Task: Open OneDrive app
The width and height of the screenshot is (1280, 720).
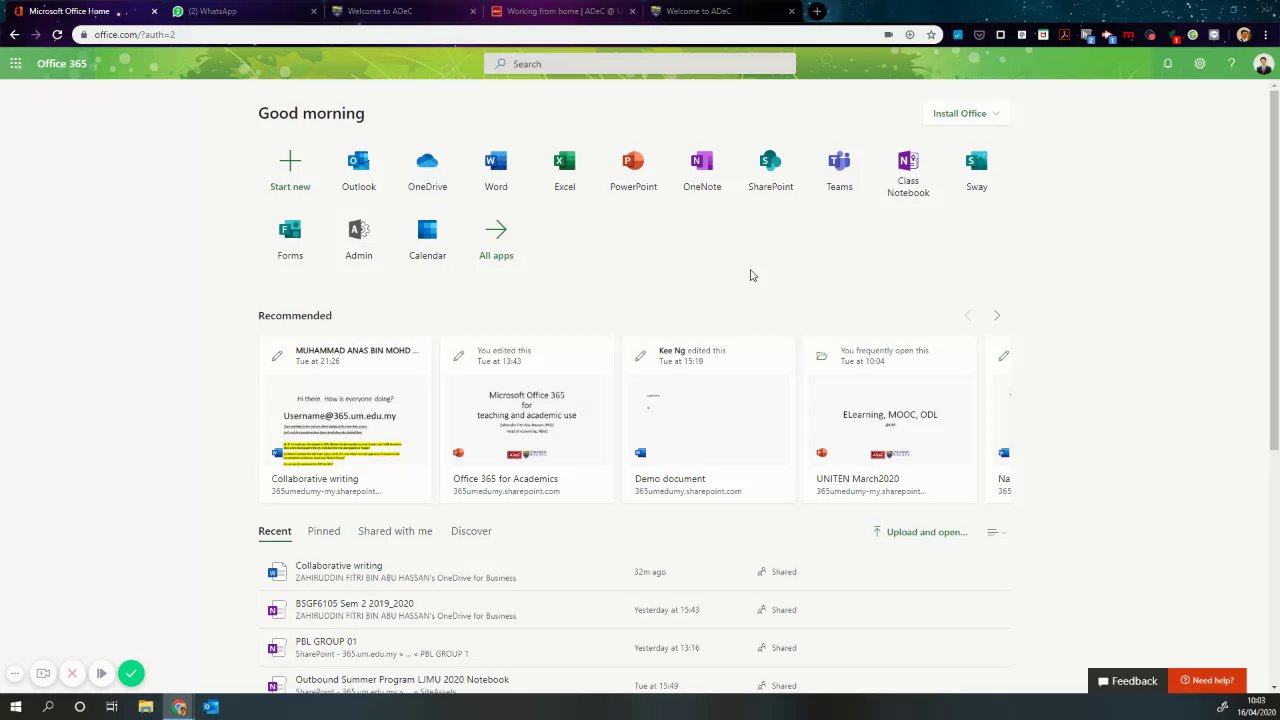Action: 427,170
